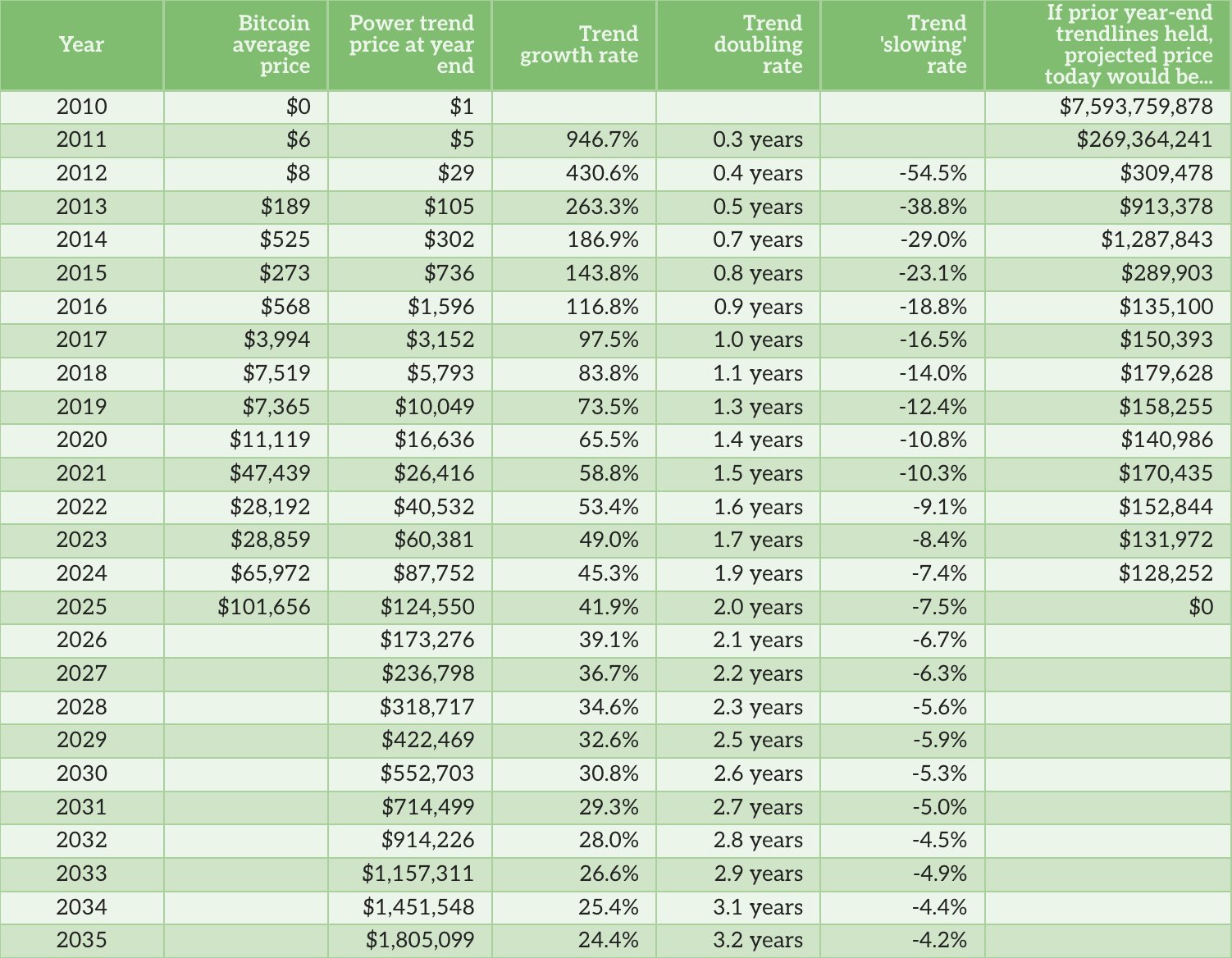Click the 2013 projected price "$913,378"
Viewport: 1232px width, 958px height.
click(1166, 207)
